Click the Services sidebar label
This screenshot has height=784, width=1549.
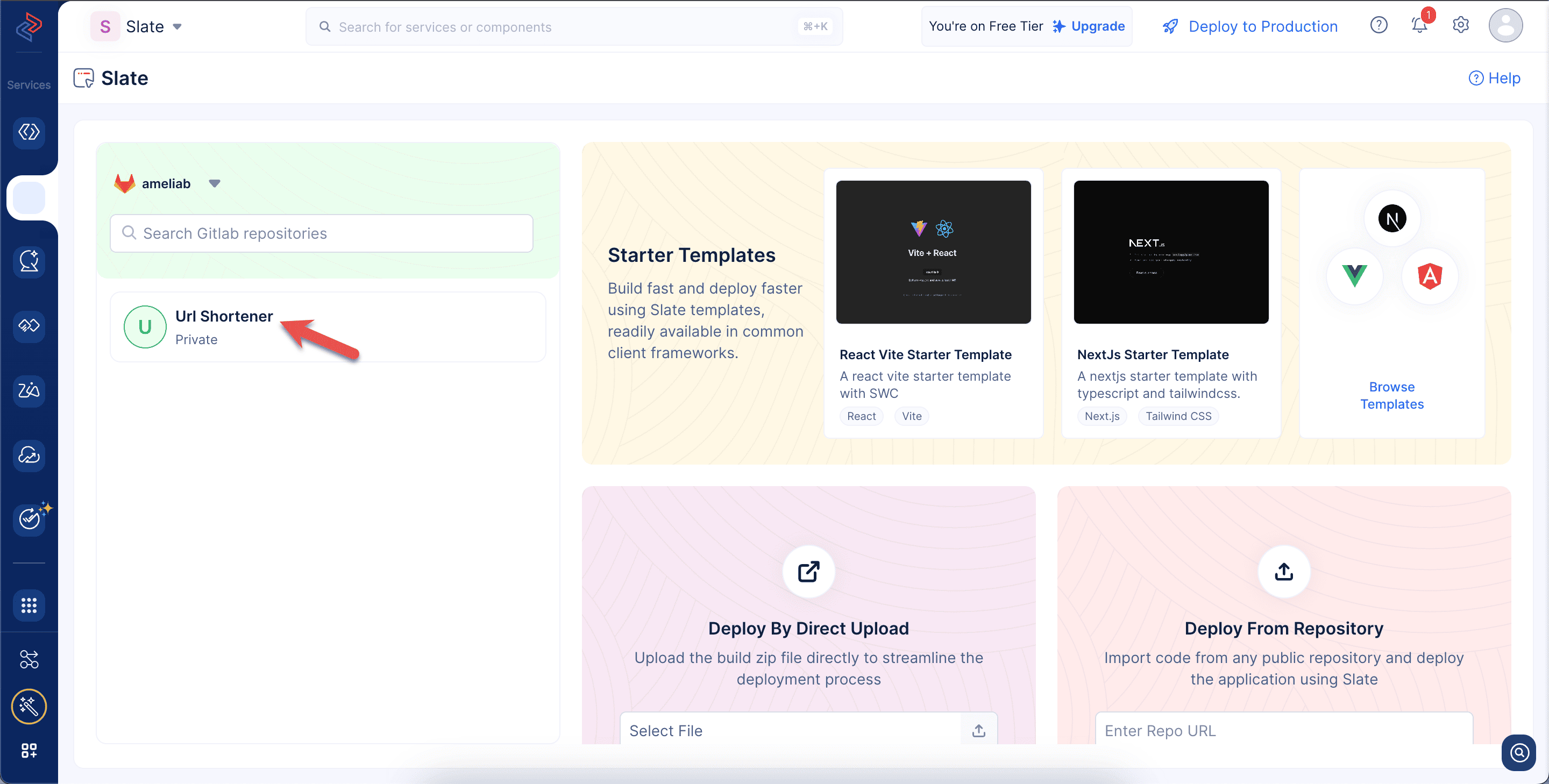pos(29,85)
